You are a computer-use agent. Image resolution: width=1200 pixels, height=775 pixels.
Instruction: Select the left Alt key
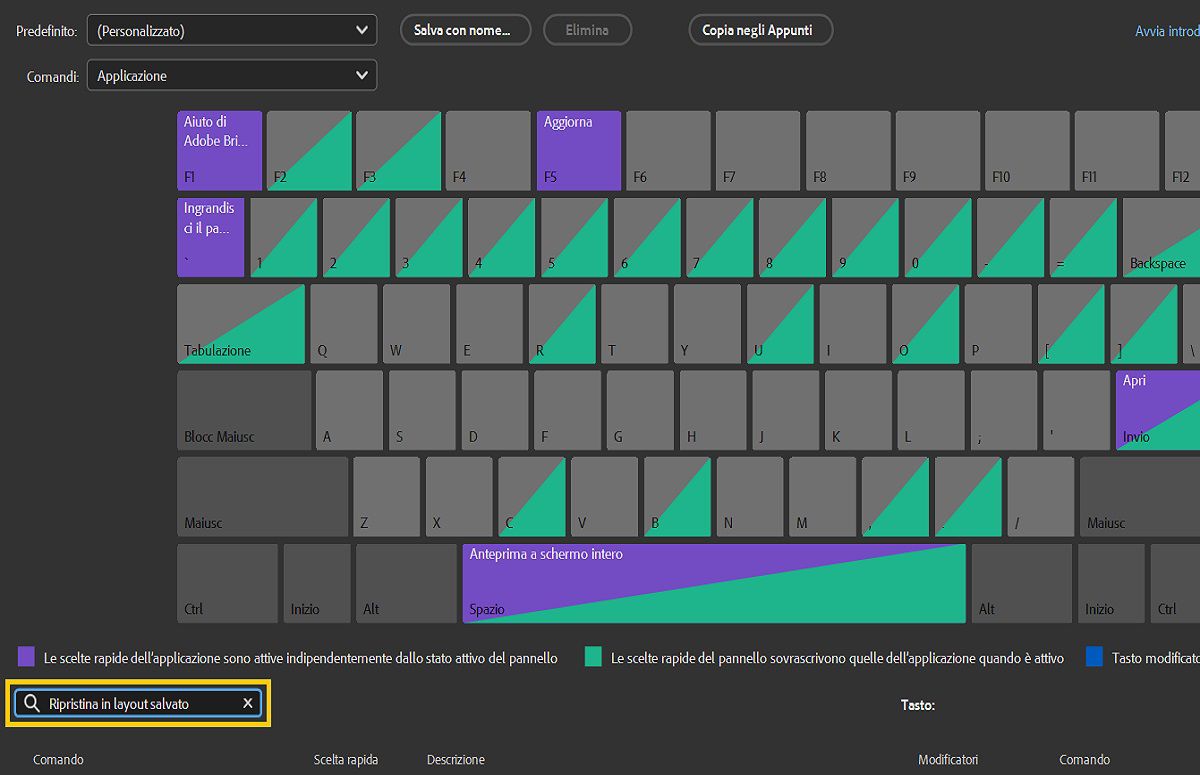coord(406,583)
